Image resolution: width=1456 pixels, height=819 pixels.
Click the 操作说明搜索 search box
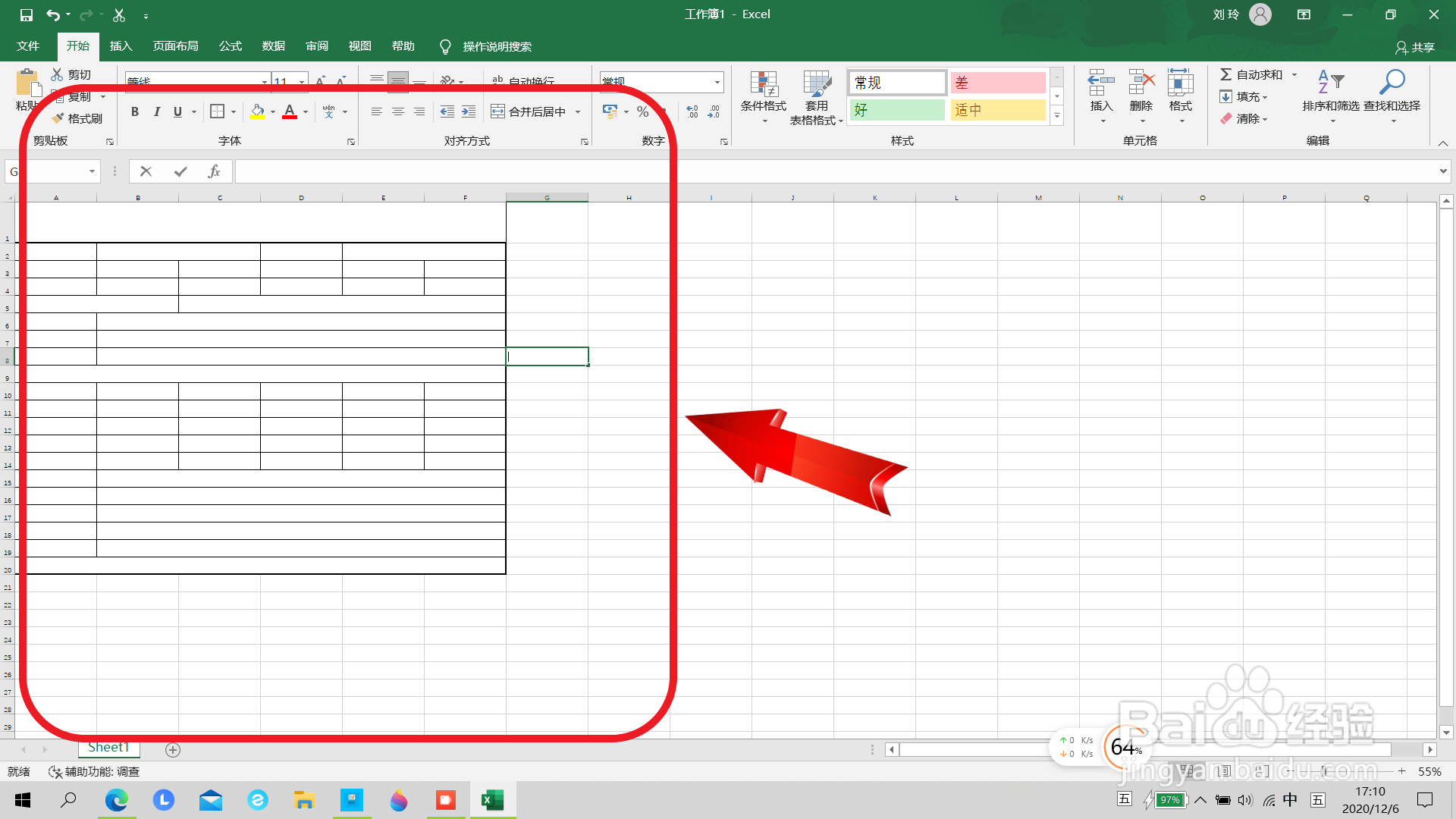click(x=497, y=47)
